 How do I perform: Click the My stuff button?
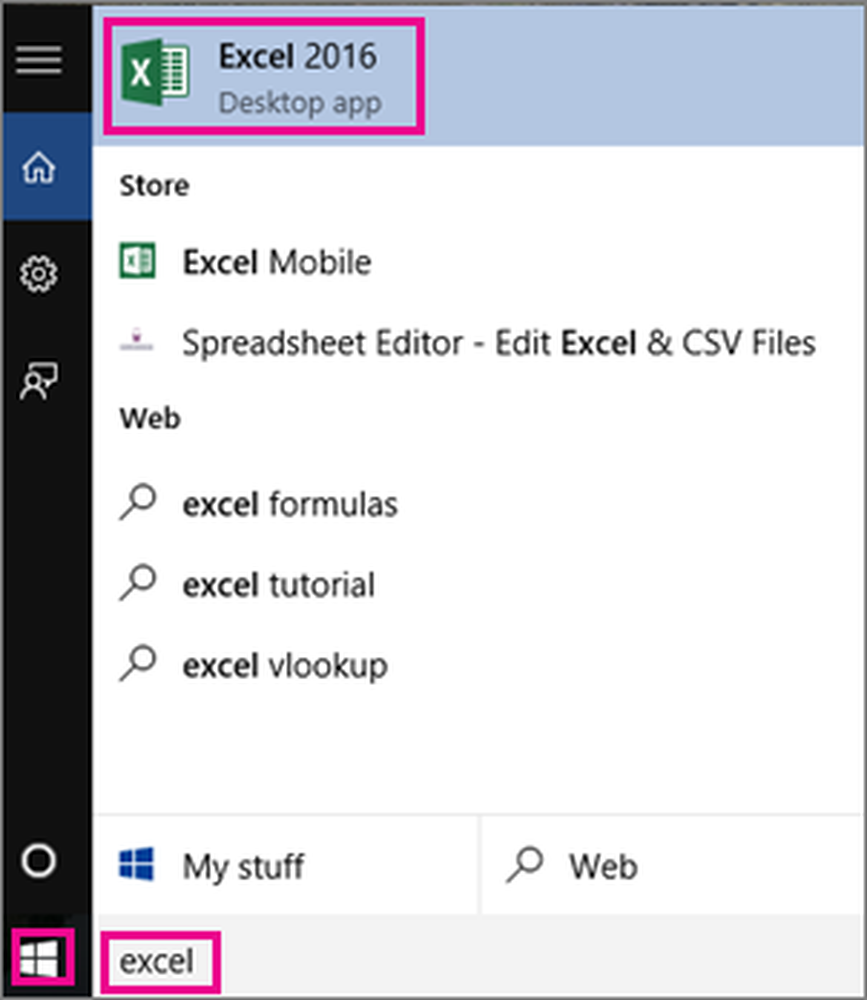click(x=244, y=865)
